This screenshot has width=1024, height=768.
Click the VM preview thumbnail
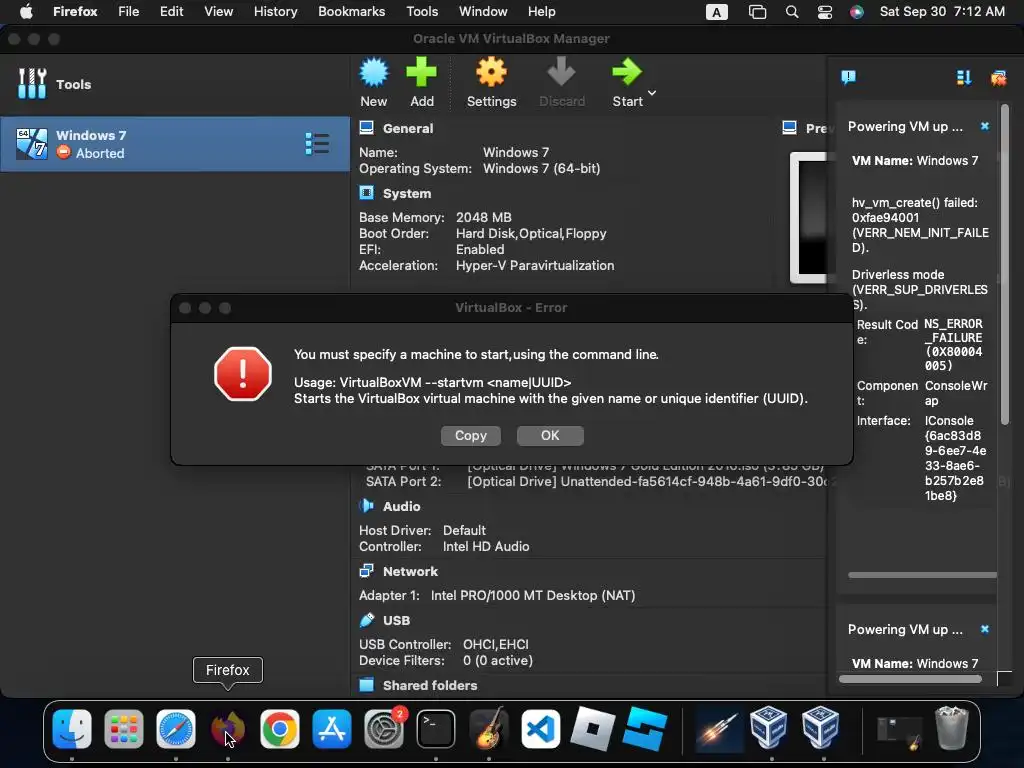click(810, 217)
